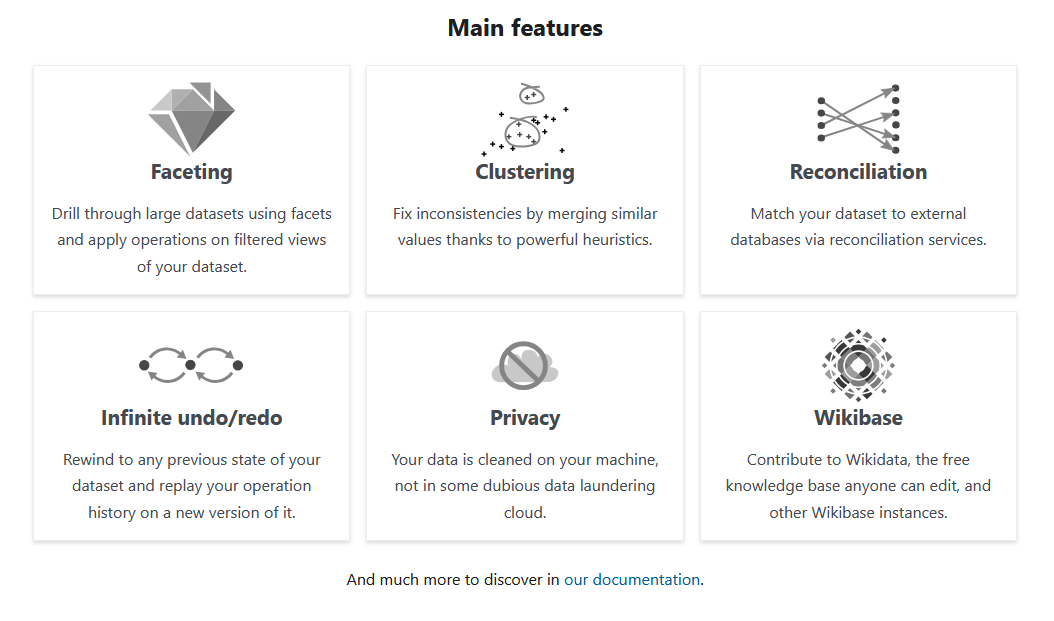Click the Privacy crossed-out cloud icon
The width and height of the screenshot is (1054, 621).
click(x=525, y=365)
